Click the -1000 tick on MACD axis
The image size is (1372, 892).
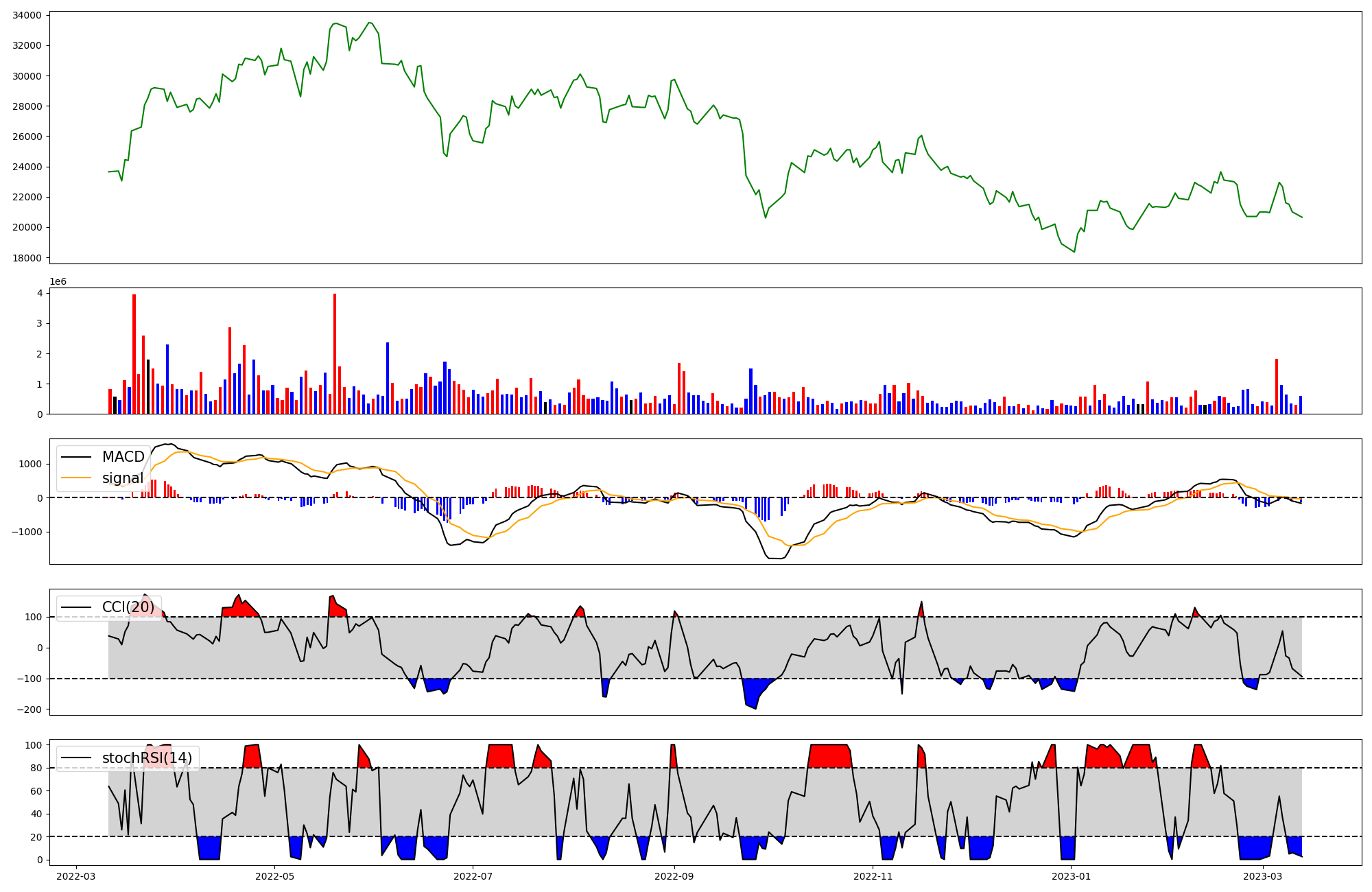pyautogui.click(x=27, y=532)
